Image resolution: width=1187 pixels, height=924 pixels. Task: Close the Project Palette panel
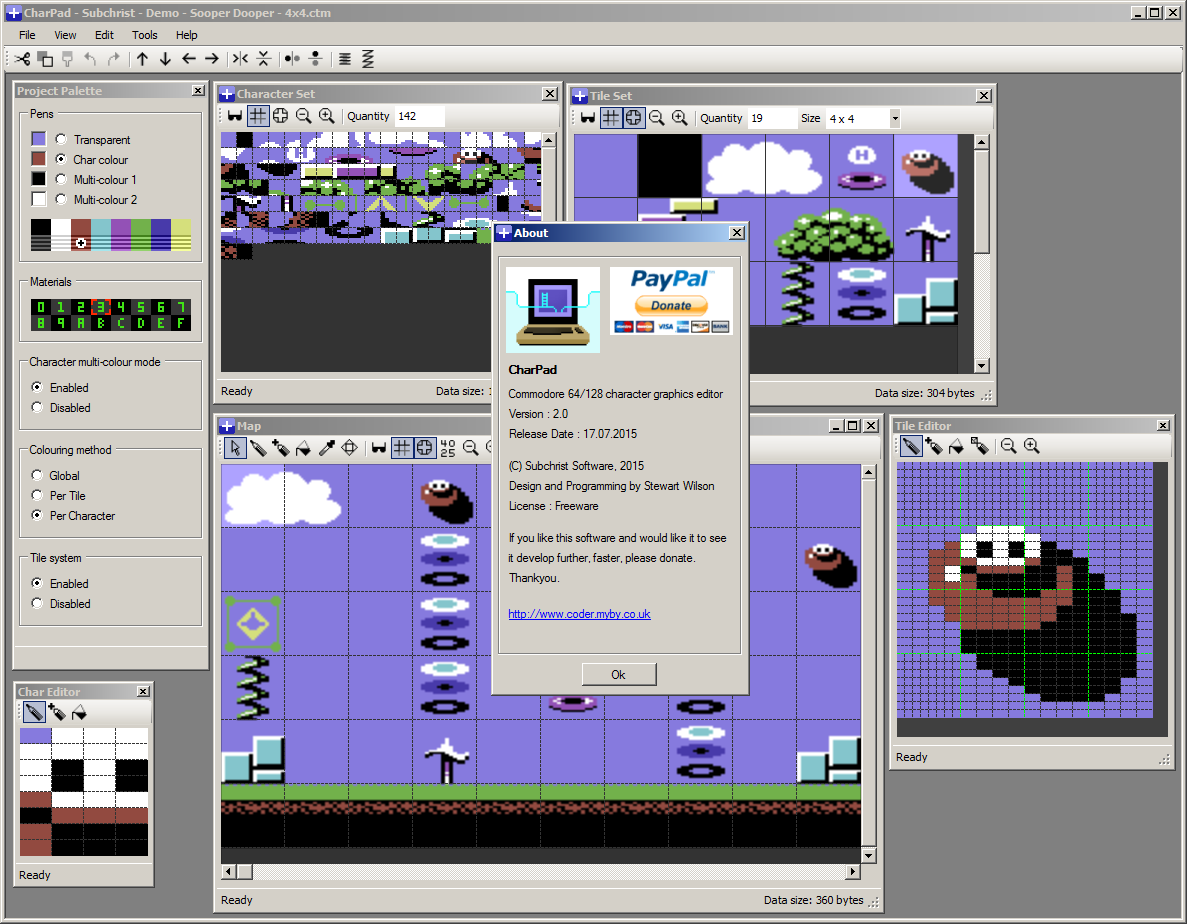(x=198, y=91)
